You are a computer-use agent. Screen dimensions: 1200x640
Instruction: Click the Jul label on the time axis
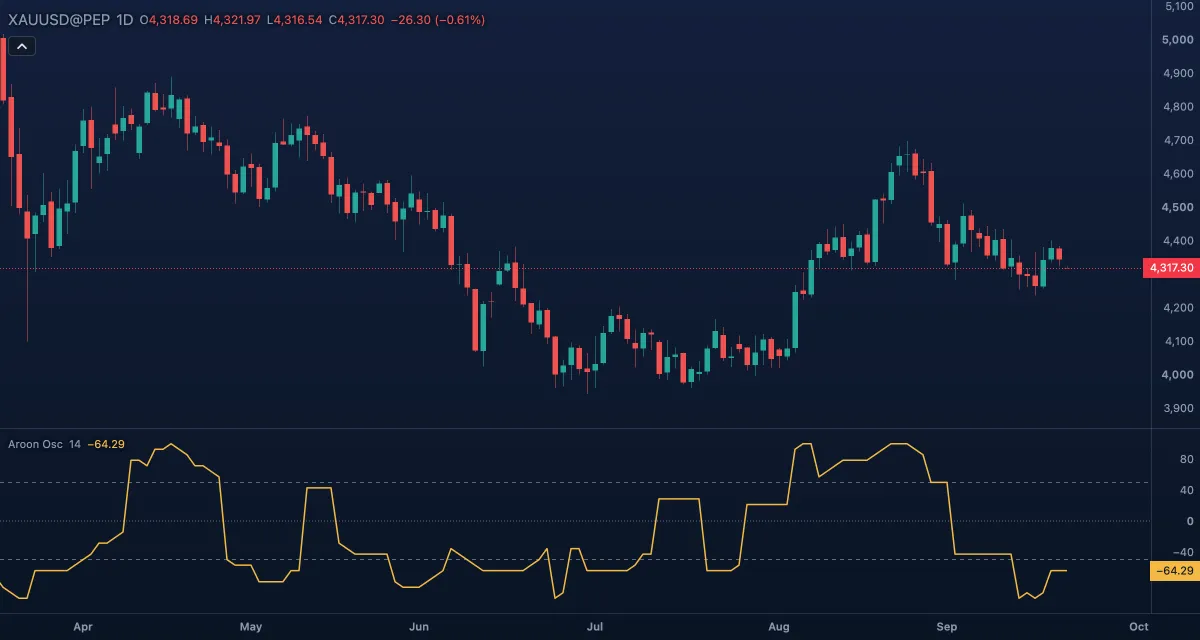click(594, 627)
